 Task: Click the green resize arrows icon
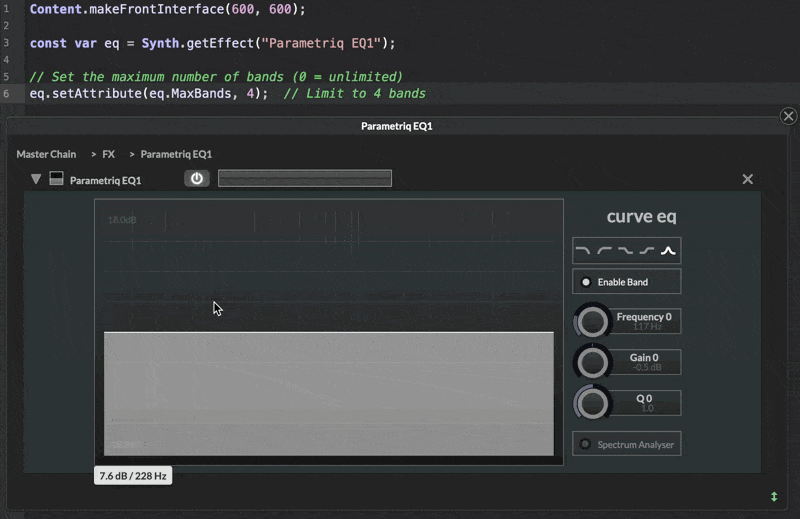(773, 496)
